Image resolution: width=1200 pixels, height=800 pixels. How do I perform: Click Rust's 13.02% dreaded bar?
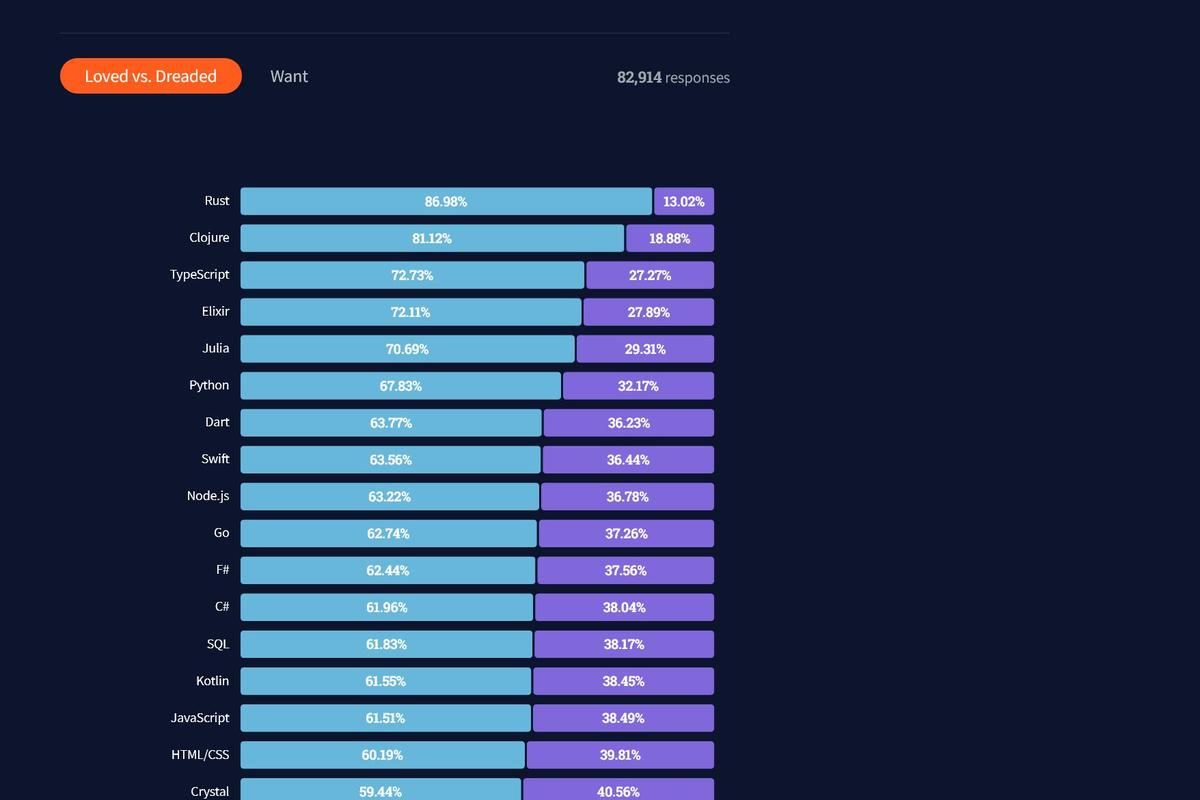684,201
